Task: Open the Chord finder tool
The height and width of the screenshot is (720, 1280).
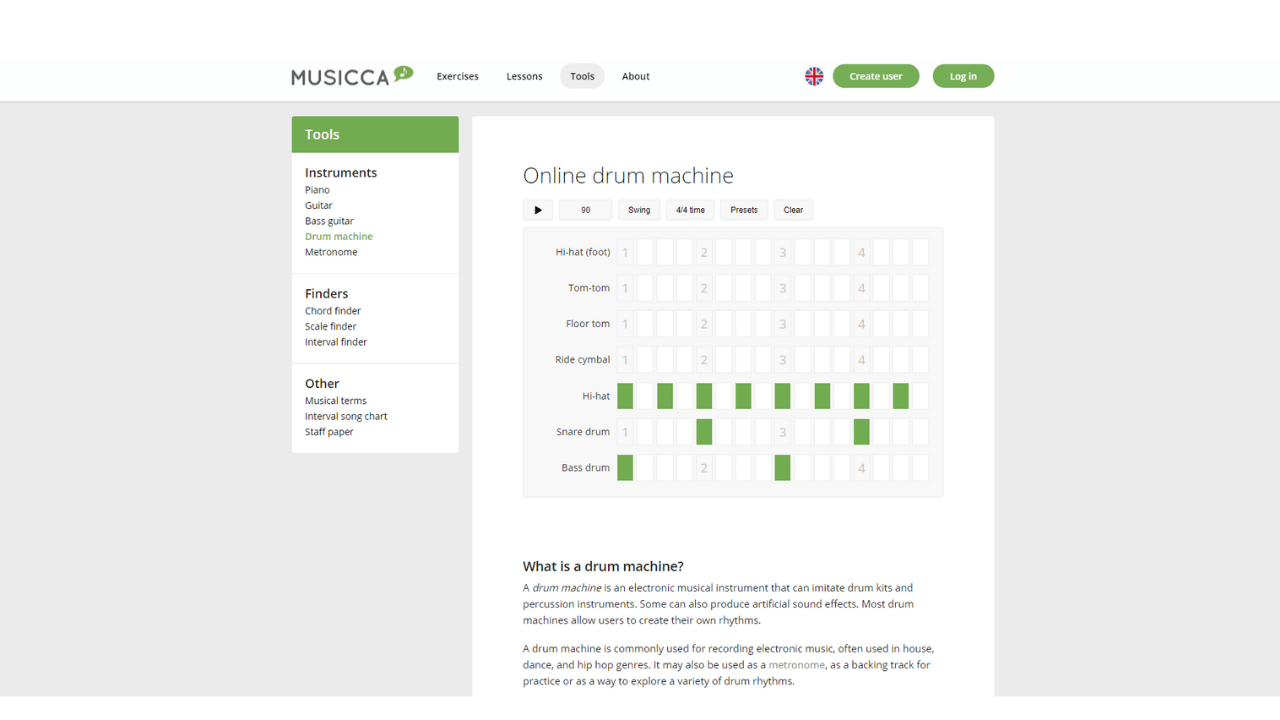Action: 332,310
